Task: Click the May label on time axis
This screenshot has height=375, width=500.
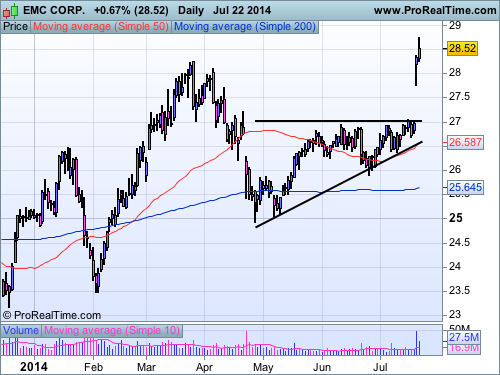Action: point(263,368)
